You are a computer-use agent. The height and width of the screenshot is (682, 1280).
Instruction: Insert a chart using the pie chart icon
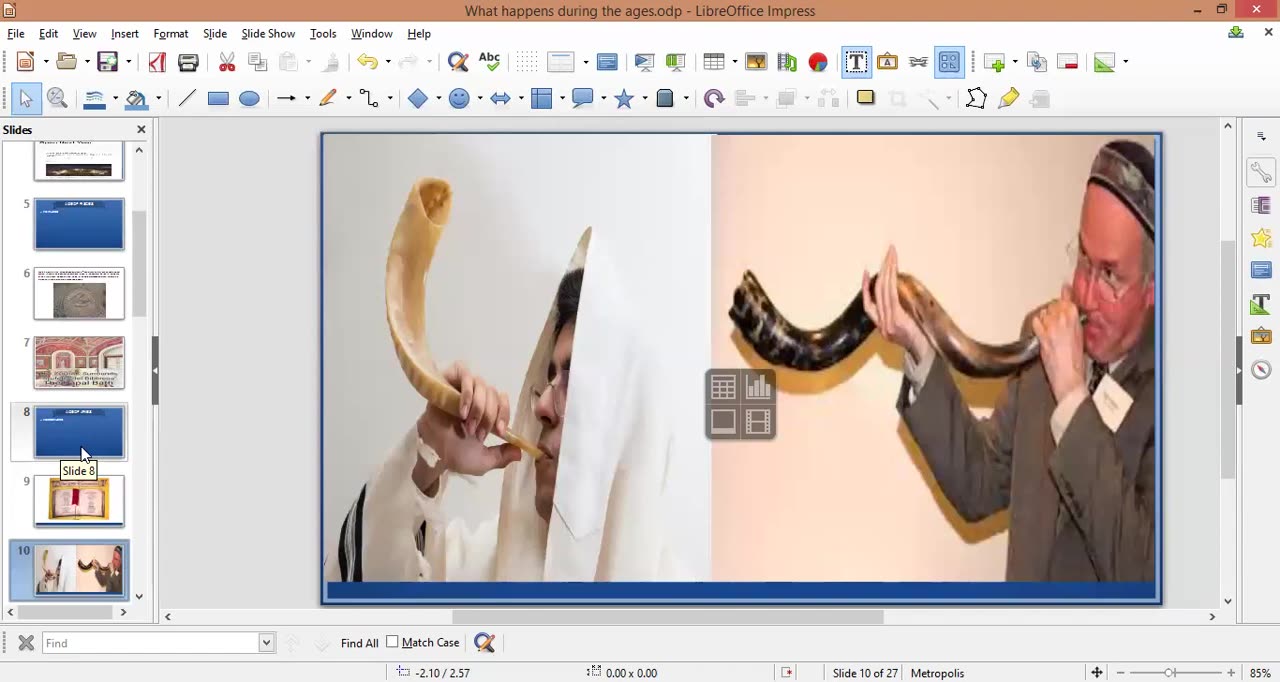pos(818,62)
